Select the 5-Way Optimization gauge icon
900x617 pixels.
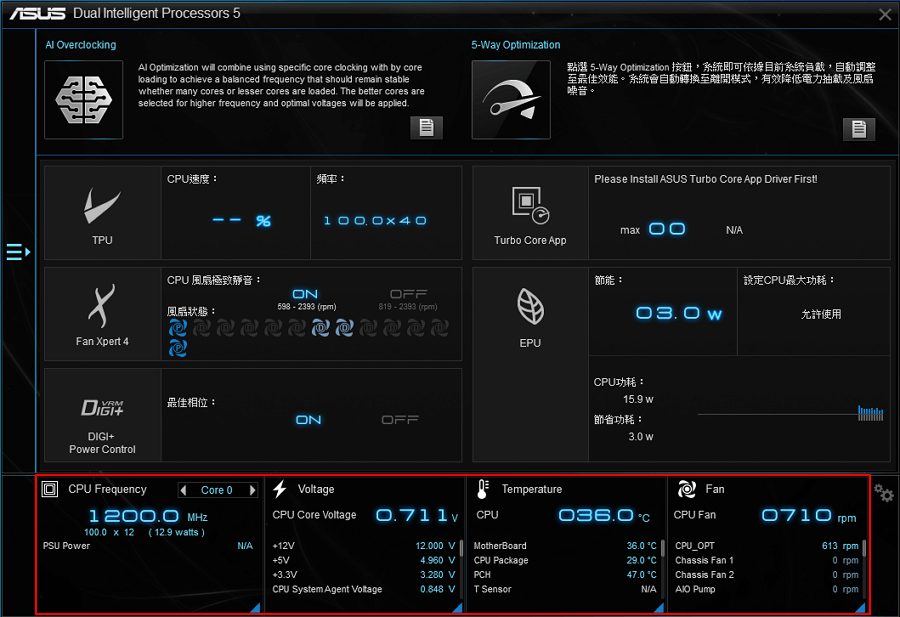(510, 99)
